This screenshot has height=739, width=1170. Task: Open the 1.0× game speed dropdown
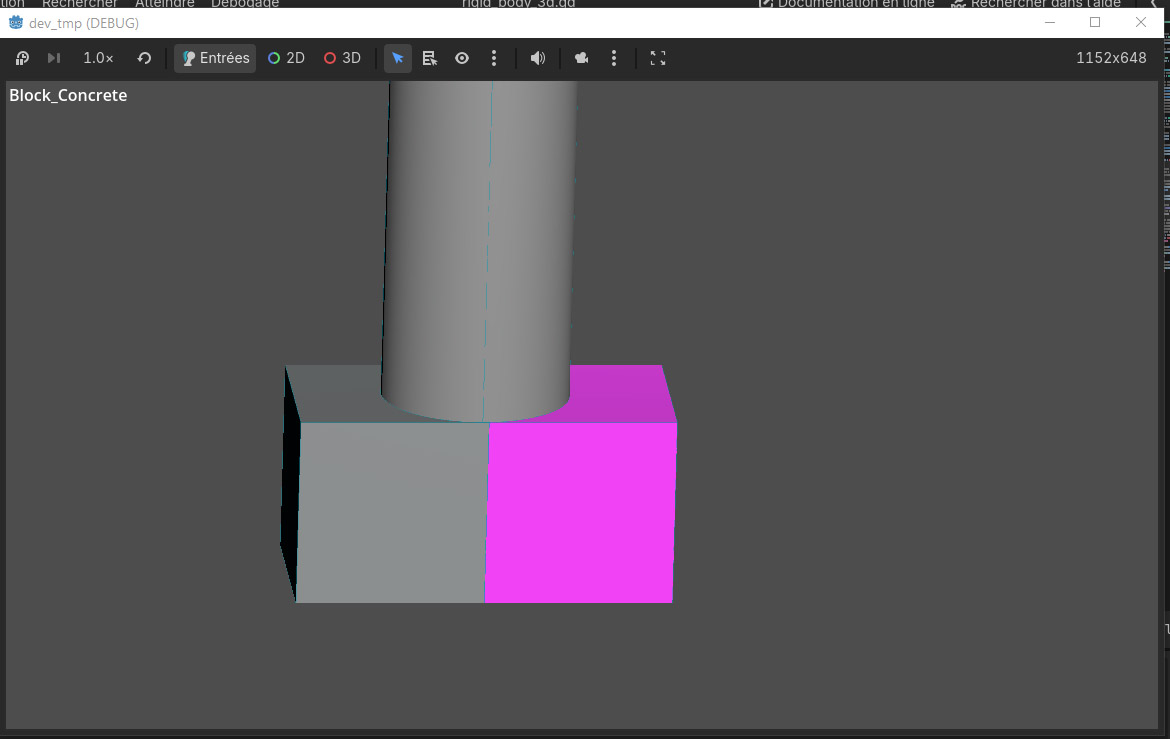98,59
